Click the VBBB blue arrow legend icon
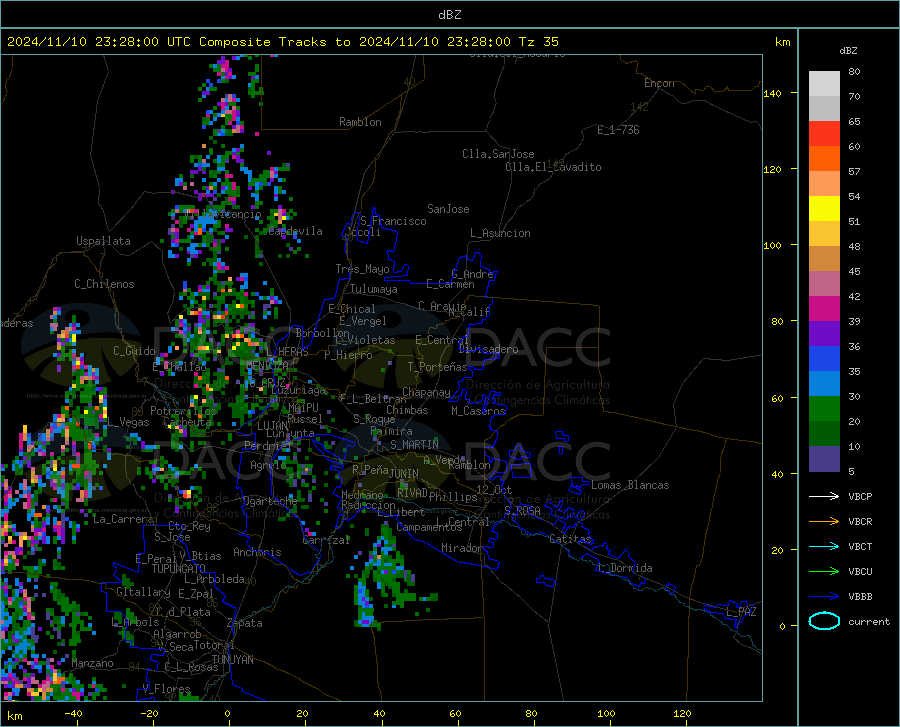The height and width of the screenshot is (727, 900). tap(824, 597)
